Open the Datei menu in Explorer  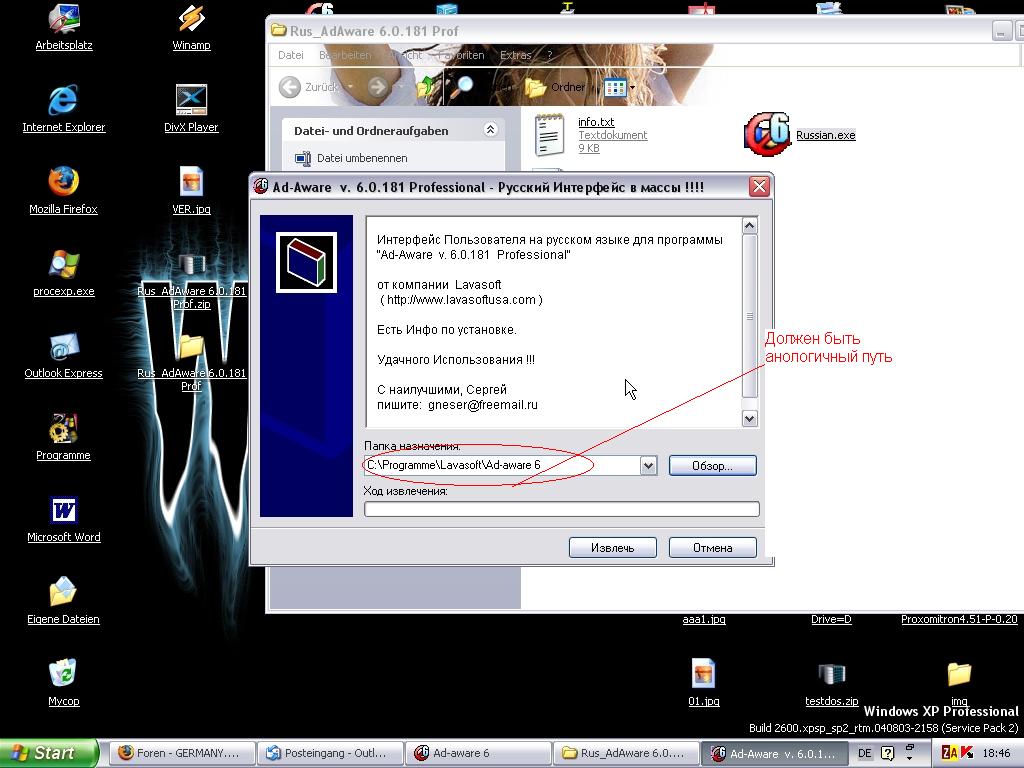point(291,55)
